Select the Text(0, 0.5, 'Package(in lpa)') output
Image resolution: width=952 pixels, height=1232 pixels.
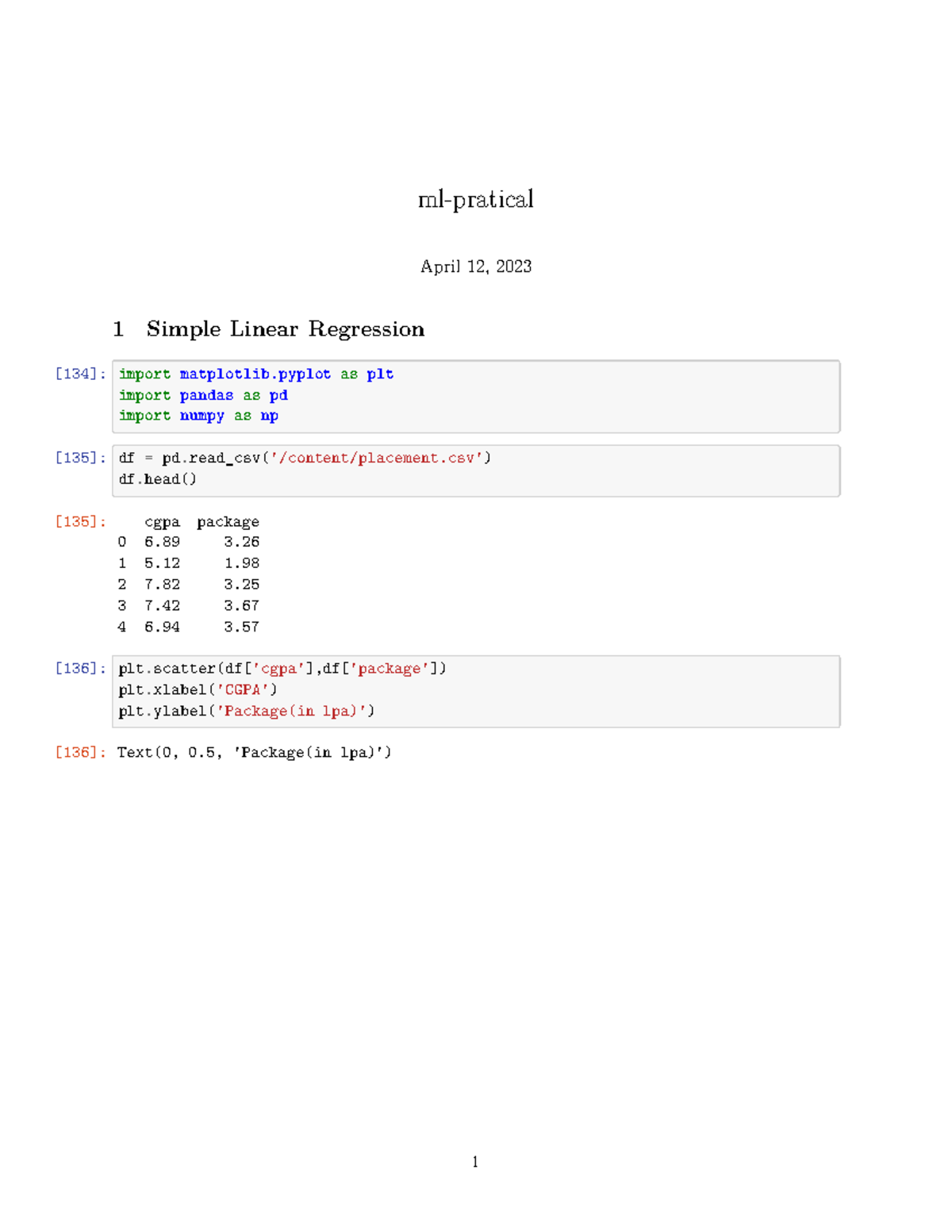[x=254, y=752]
